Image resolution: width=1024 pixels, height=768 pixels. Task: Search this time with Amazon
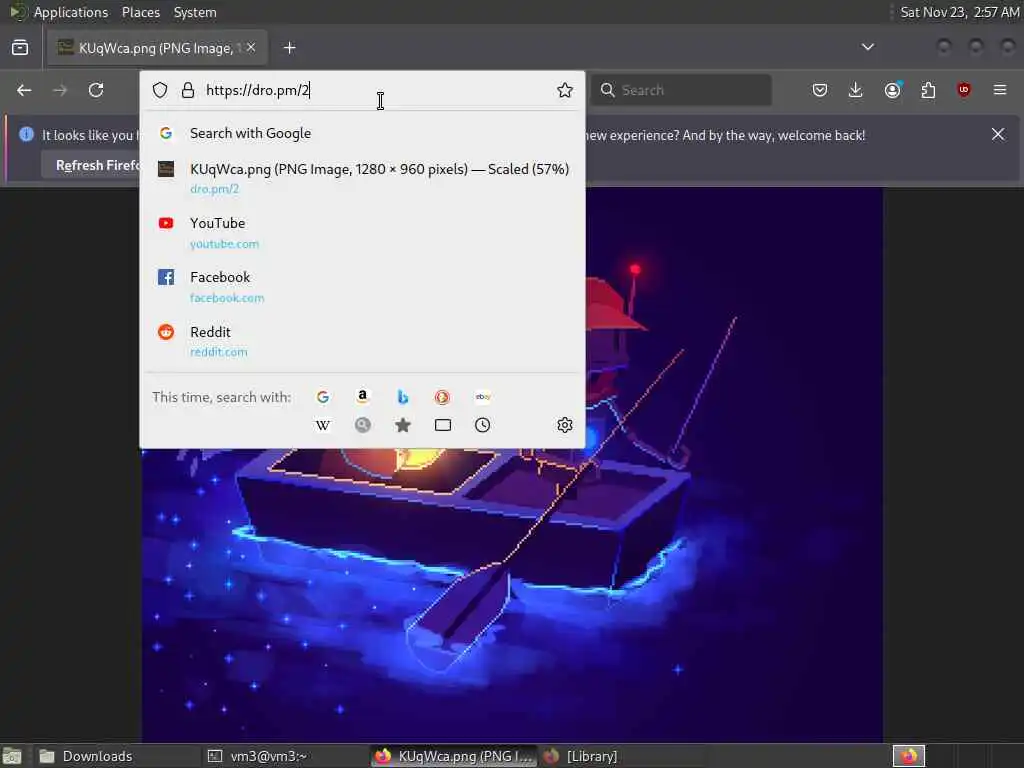362,397
